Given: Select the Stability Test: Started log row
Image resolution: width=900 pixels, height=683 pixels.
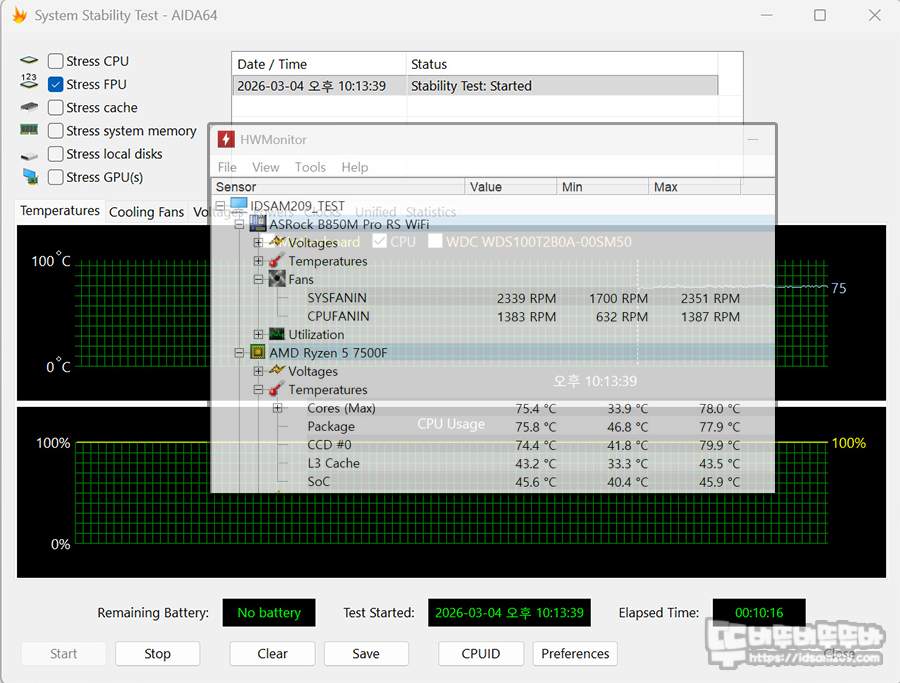Looking at the screenshot, I should point(475,86).
